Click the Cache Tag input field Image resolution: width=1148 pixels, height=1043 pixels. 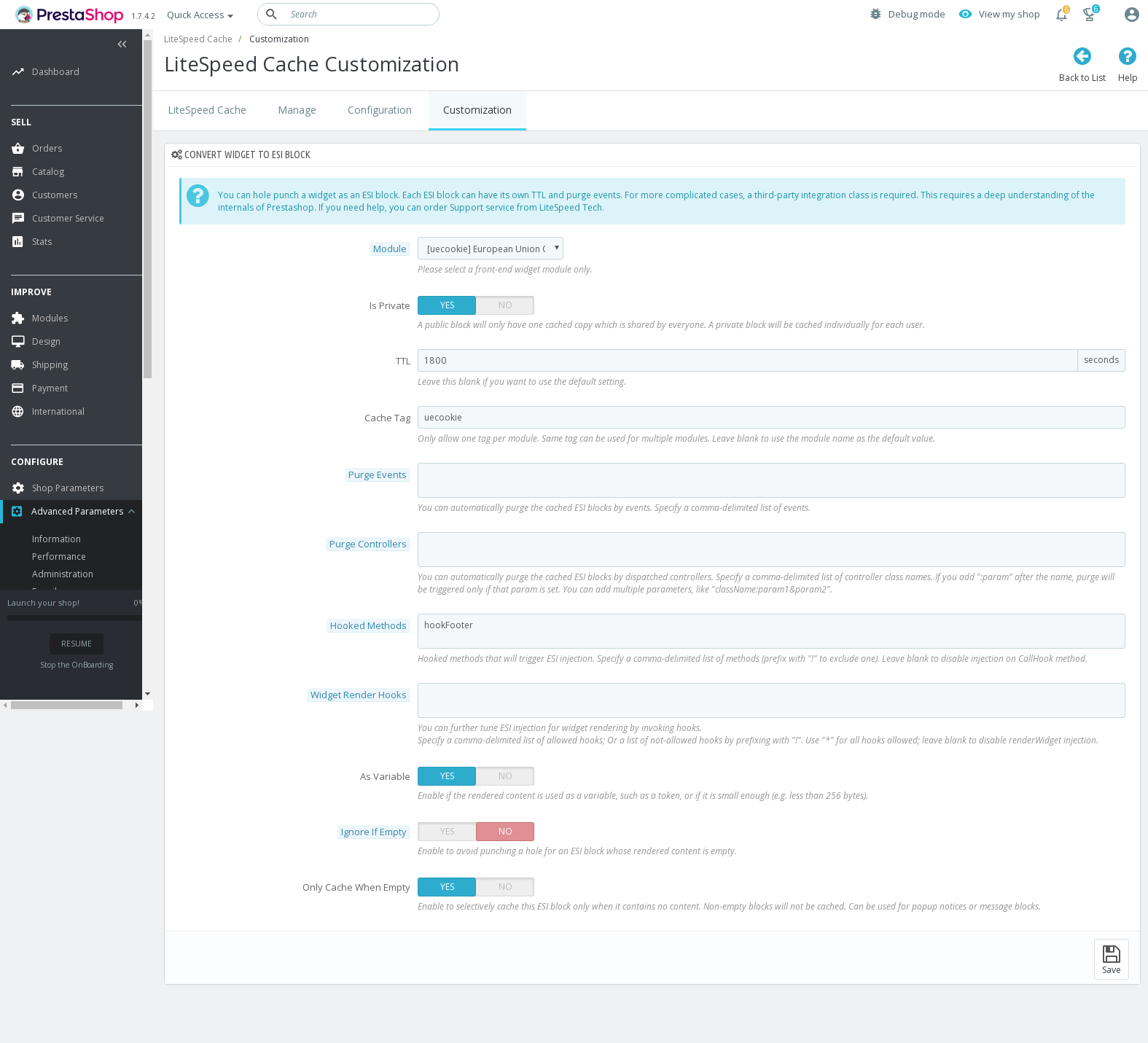[x=771, y=417]
